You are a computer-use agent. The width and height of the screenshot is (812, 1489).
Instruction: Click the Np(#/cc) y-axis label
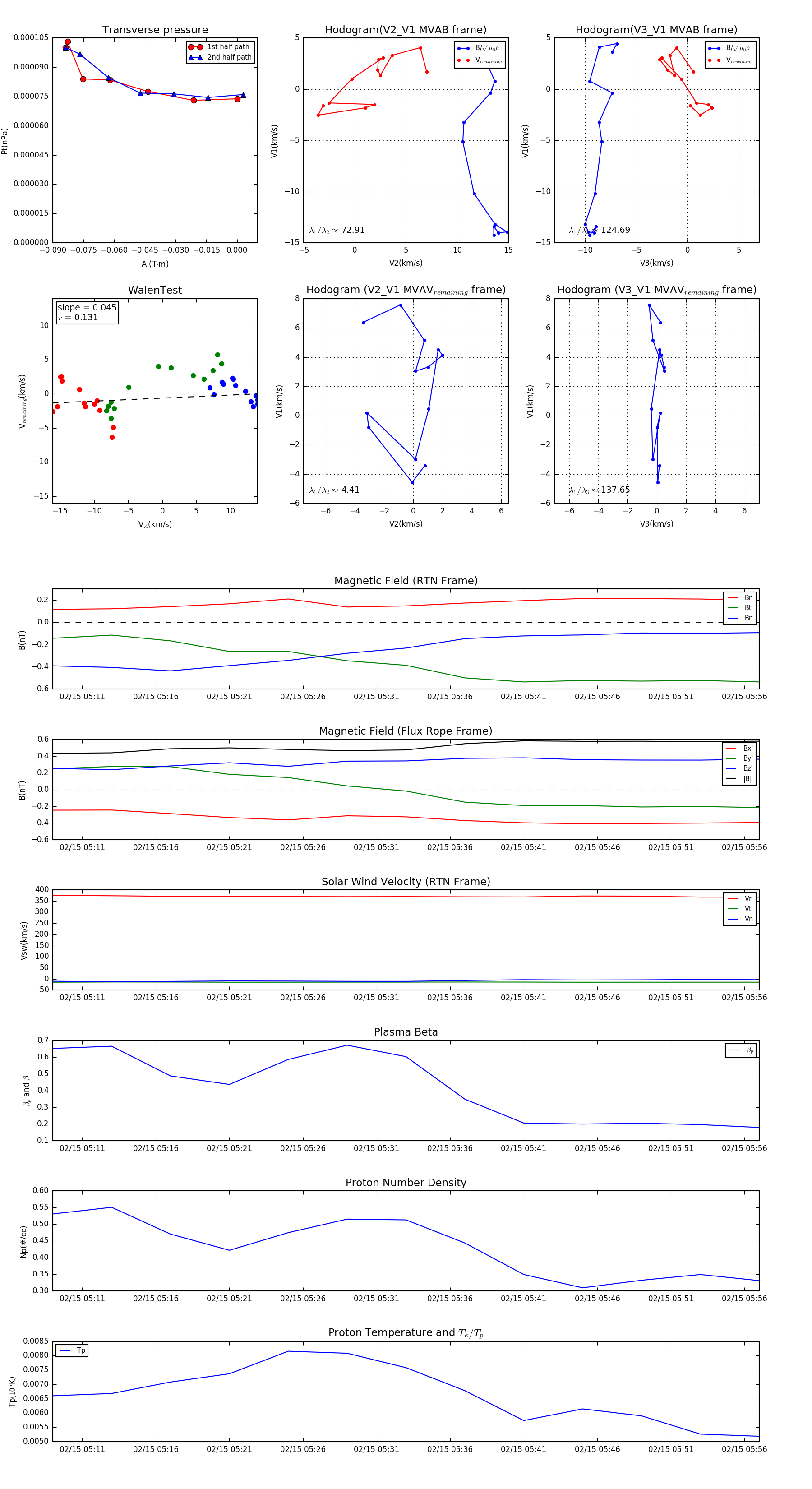pos(24,1242)
